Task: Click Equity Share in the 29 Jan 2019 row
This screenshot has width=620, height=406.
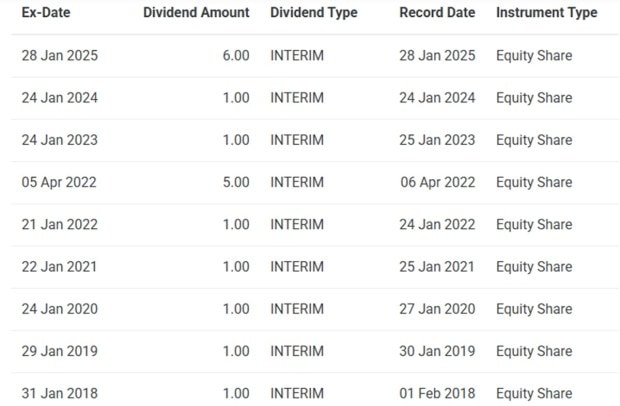Action: point(534,351)
